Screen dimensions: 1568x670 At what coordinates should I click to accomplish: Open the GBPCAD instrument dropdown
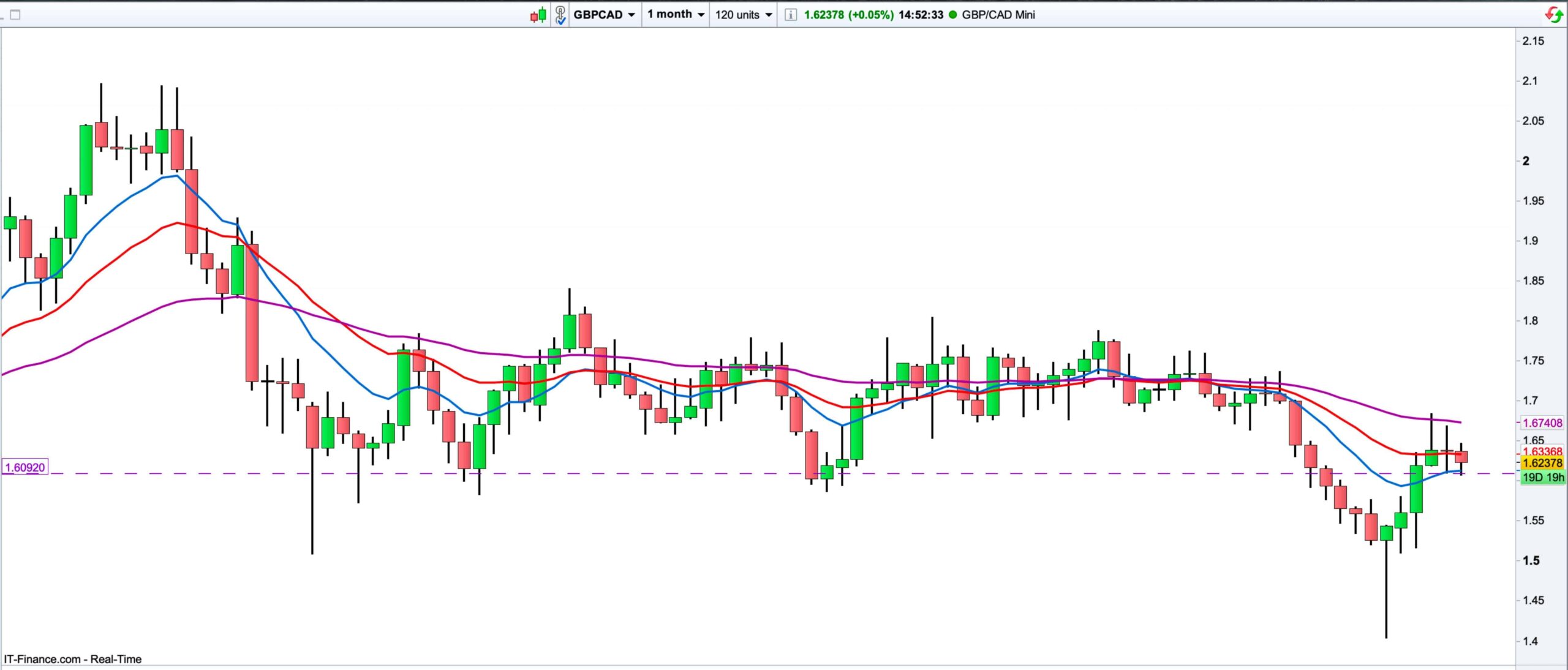(x=604, y=15)
